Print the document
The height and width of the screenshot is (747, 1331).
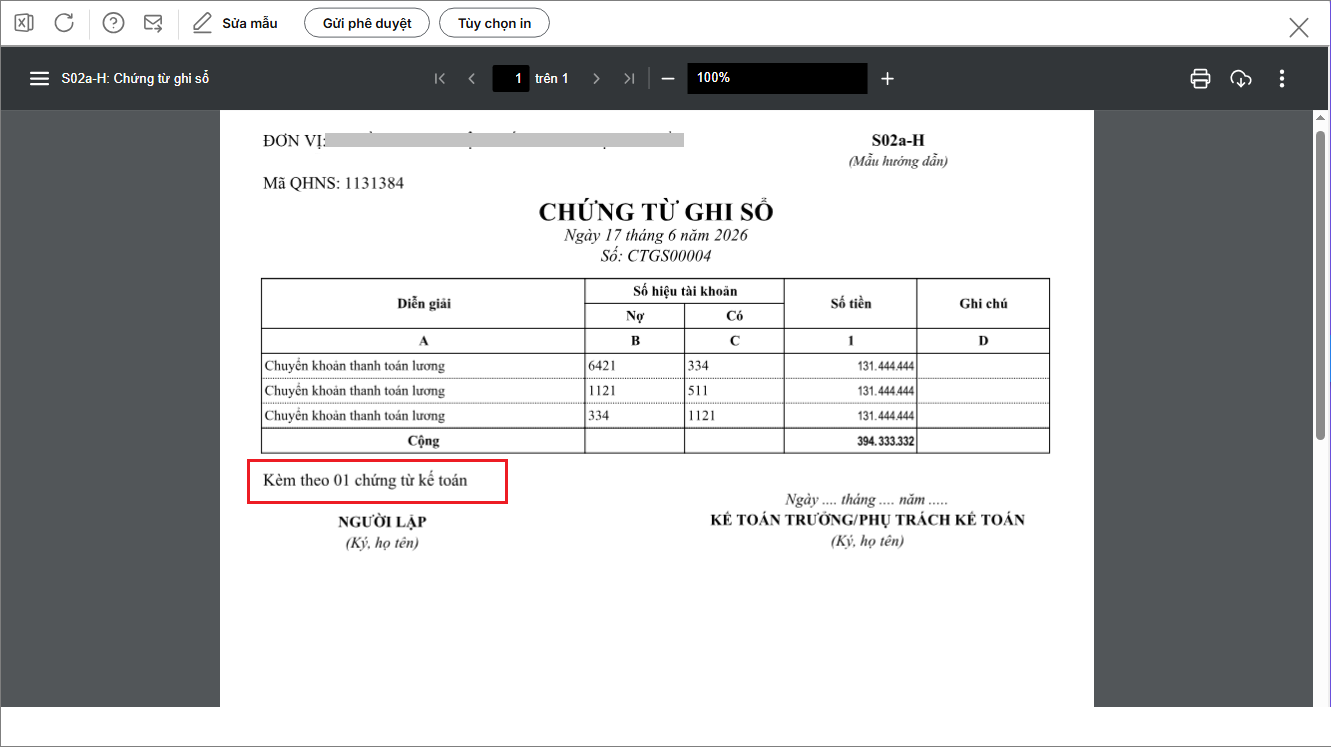1201,78
